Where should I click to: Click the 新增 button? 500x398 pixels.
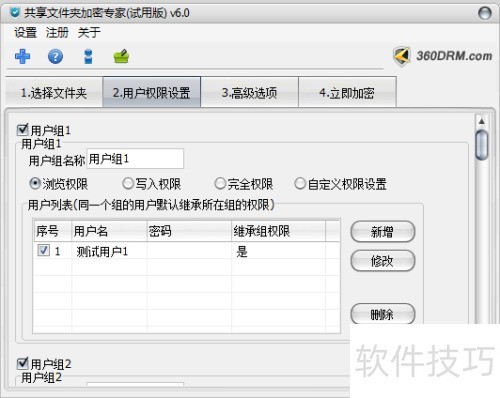click(383, 231)
